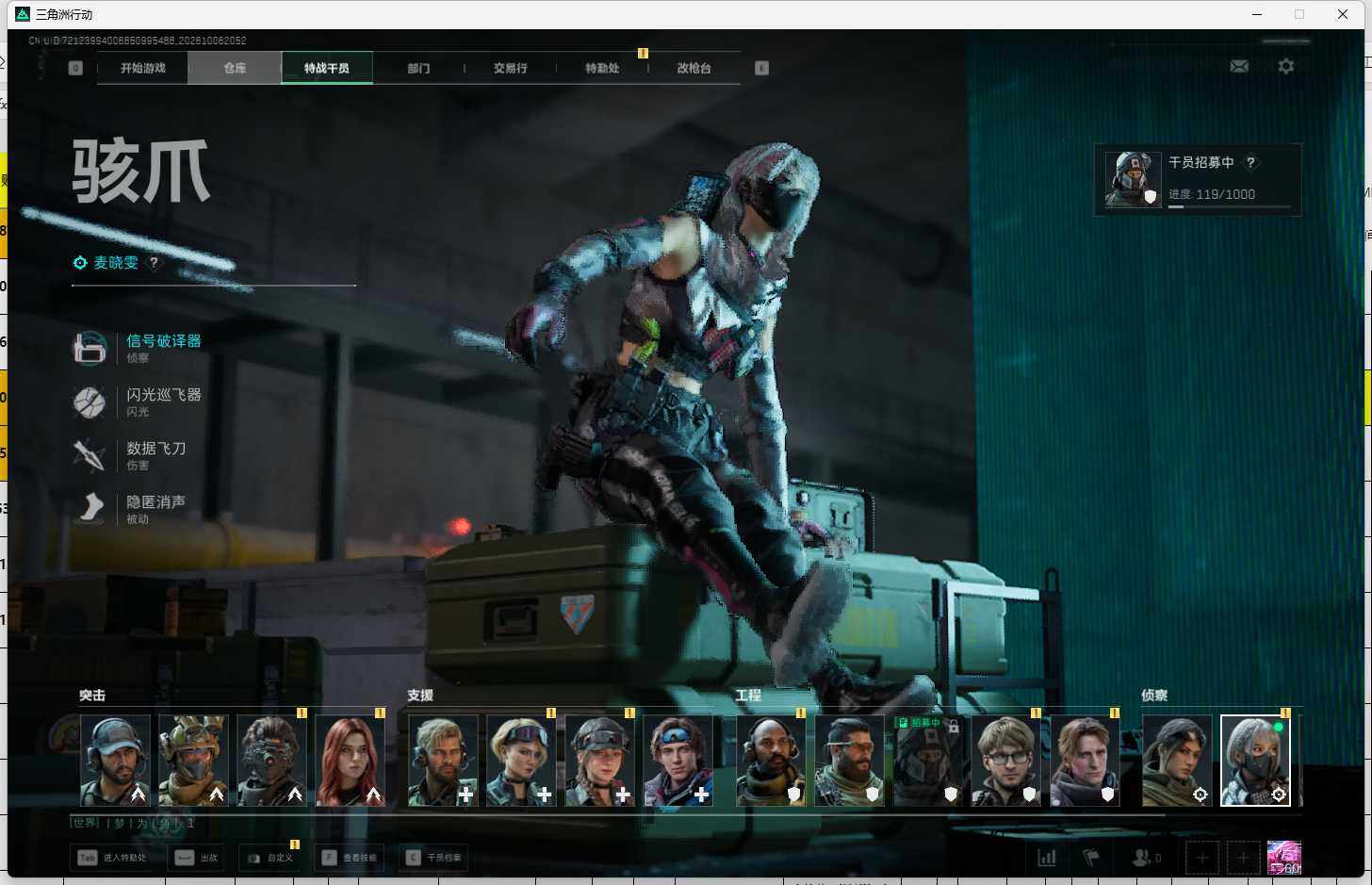
Task: Open the 干员招募中 recruitment card
Action: coord(1198,179)
